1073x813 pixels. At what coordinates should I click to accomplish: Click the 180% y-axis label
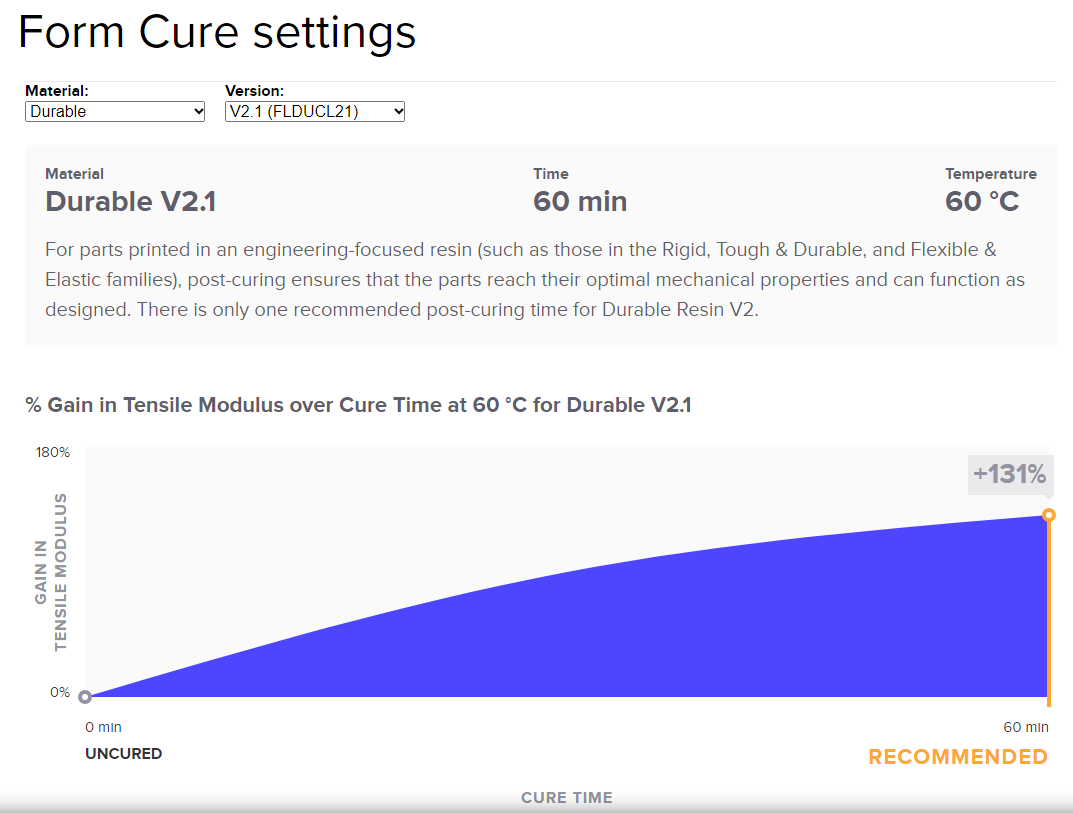coord(53,452)
